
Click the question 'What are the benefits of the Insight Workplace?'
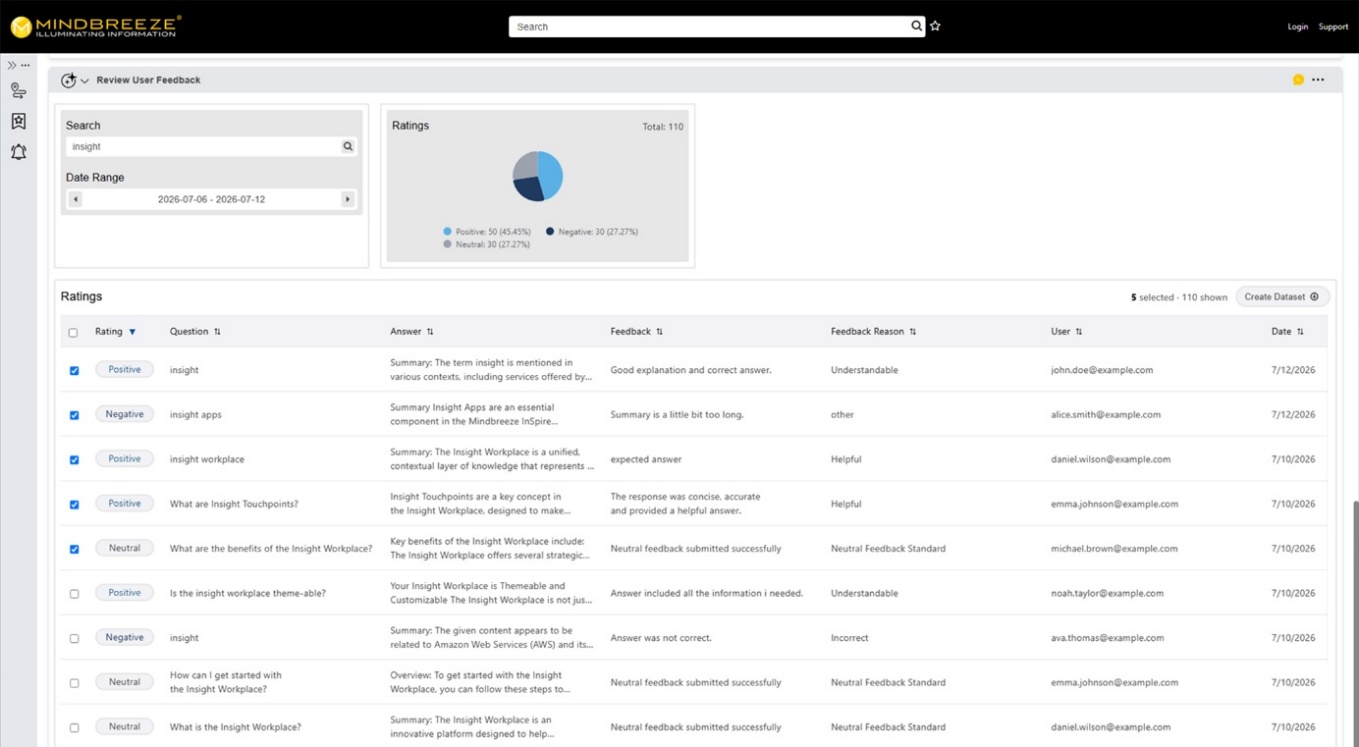click(271, 549)
